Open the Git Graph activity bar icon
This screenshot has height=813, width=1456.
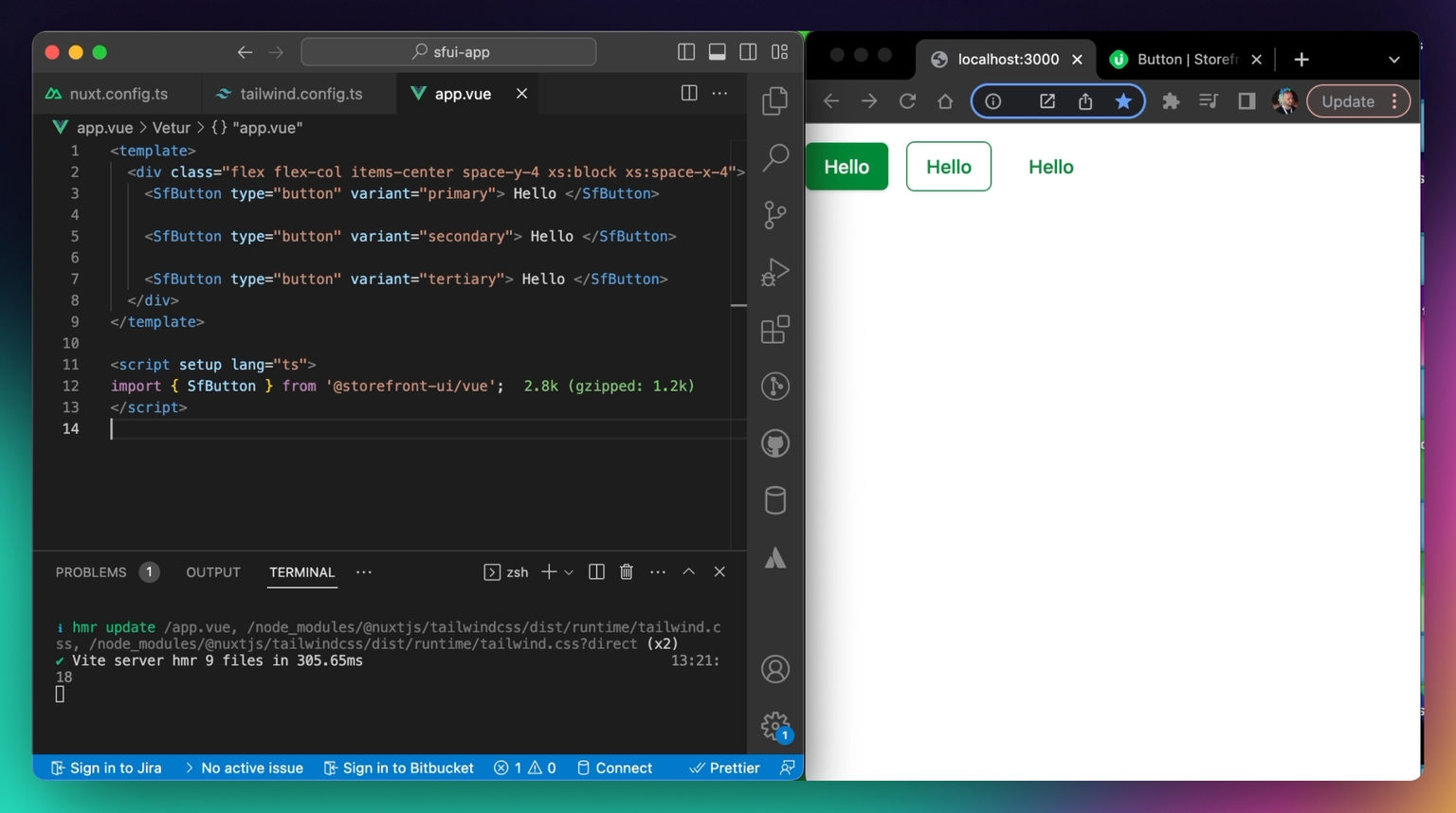[x=775, y=387]
